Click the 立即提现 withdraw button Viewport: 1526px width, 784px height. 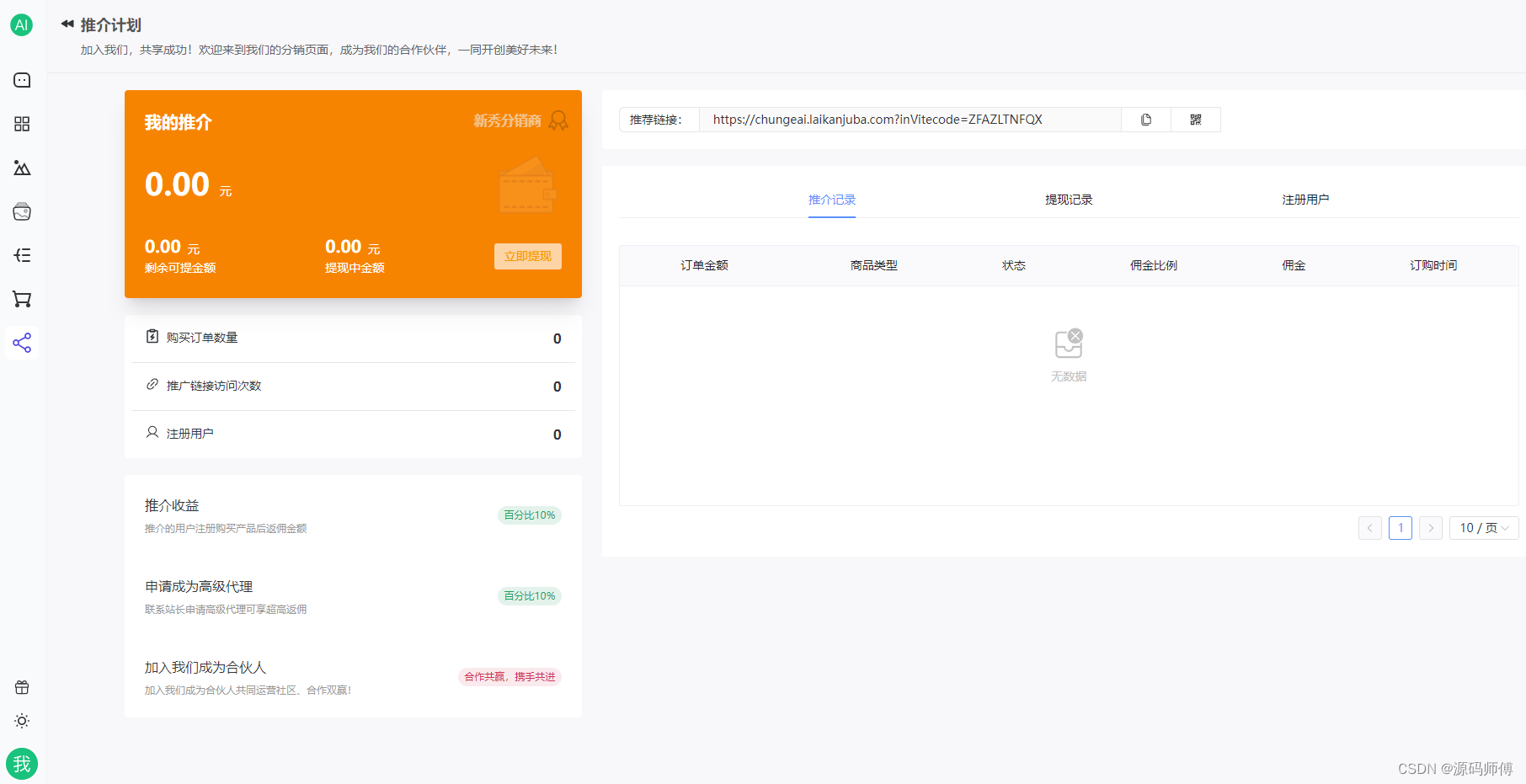tap(528, 256)
